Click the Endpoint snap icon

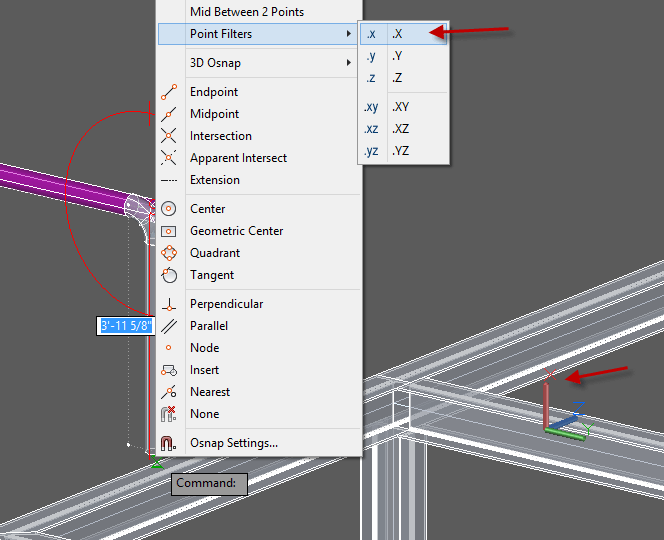tap(170, 92)
